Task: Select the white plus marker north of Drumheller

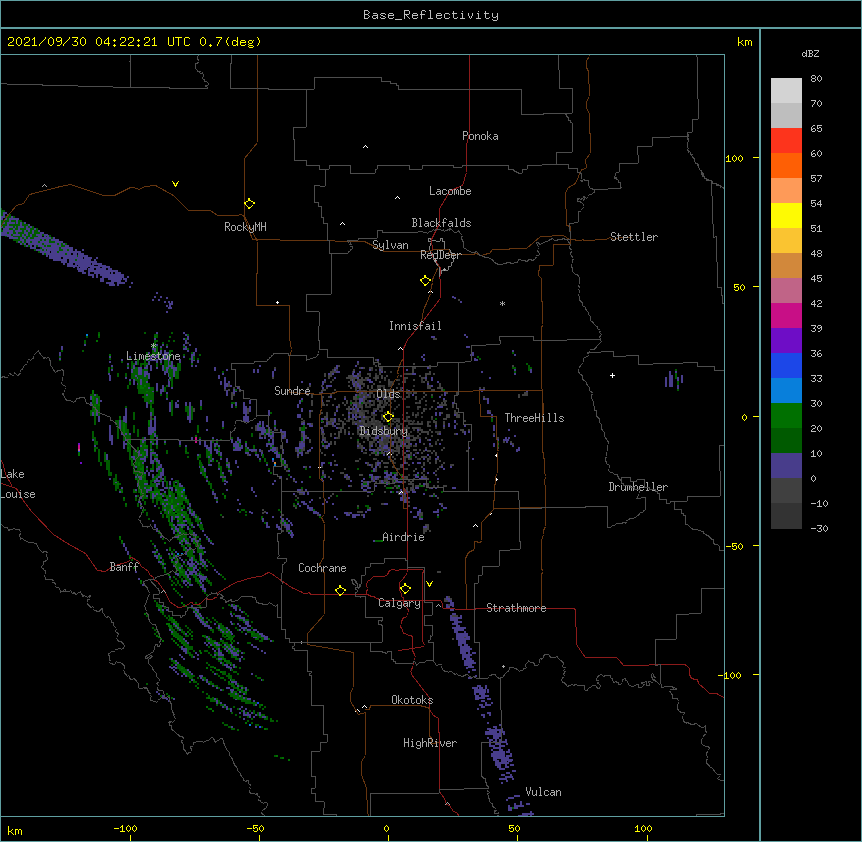Action: pos(612,375)
